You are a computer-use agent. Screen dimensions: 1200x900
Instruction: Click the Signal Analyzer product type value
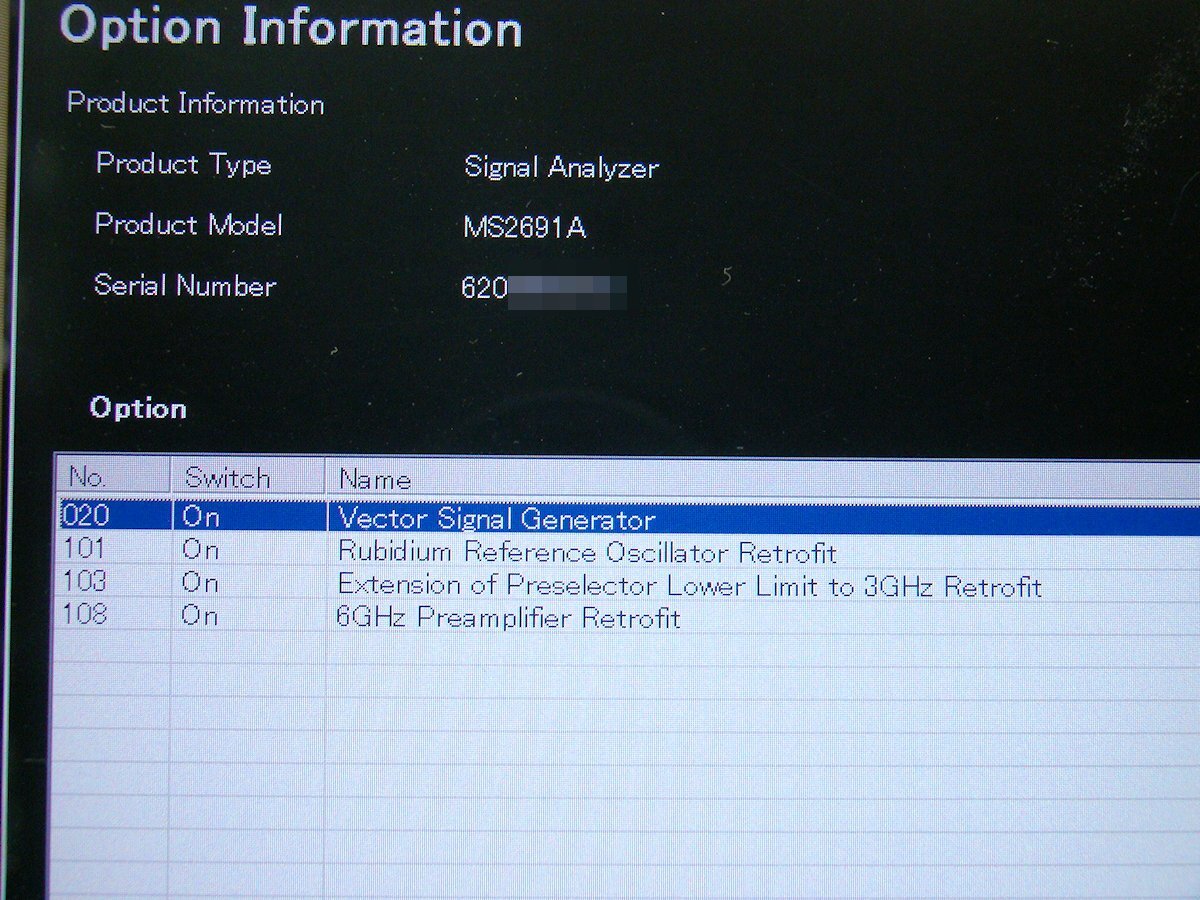[x=561, y=168]
